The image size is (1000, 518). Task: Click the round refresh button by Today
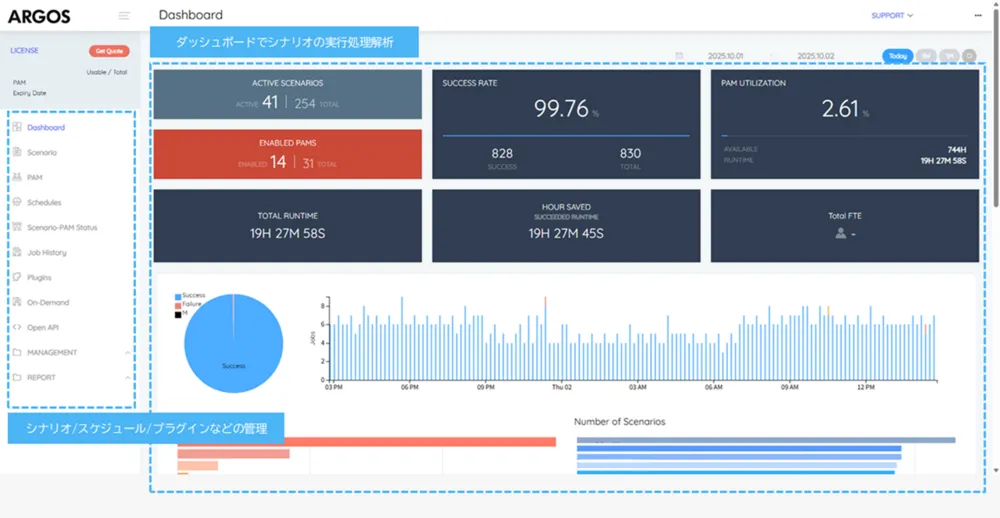(969, 56)
